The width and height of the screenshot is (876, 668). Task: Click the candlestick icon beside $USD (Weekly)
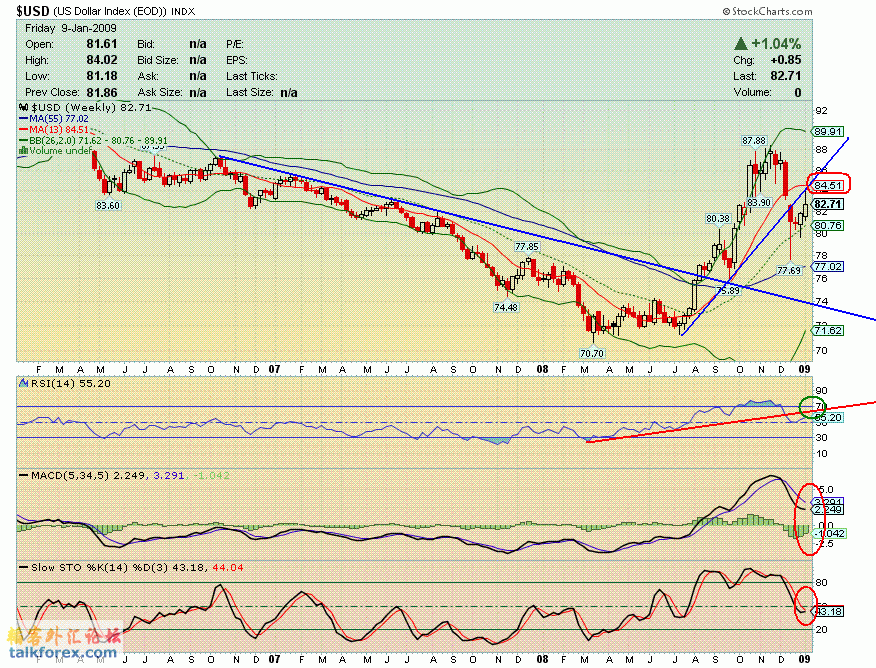pyautogui.click(x=23, y=107)
